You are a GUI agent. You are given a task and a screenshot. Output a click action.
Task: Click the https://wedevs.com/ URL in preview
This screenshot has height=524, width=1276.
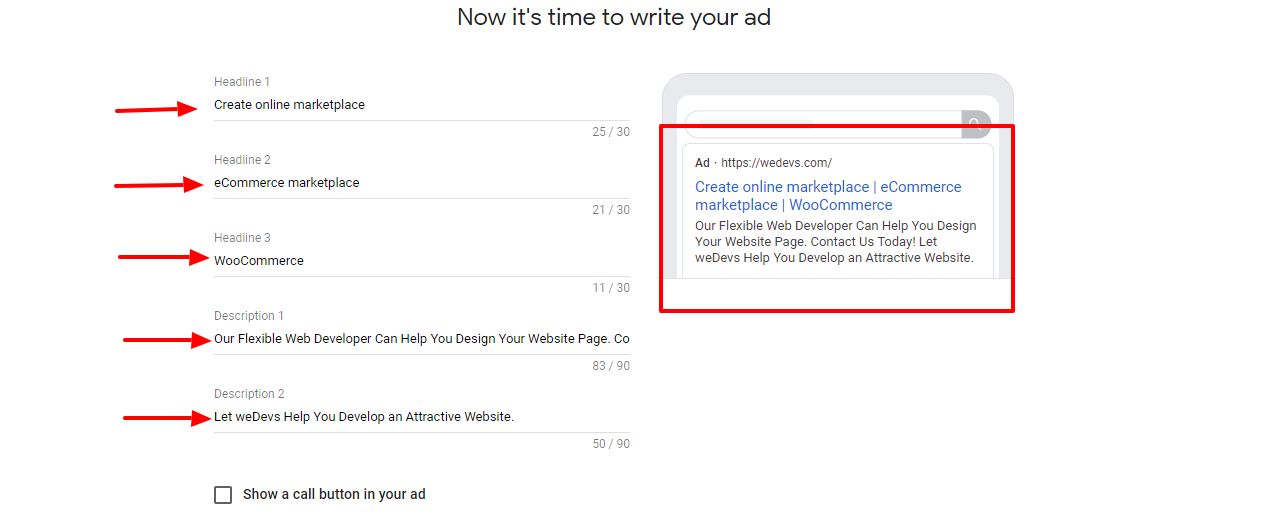click(x=776, y=163)
